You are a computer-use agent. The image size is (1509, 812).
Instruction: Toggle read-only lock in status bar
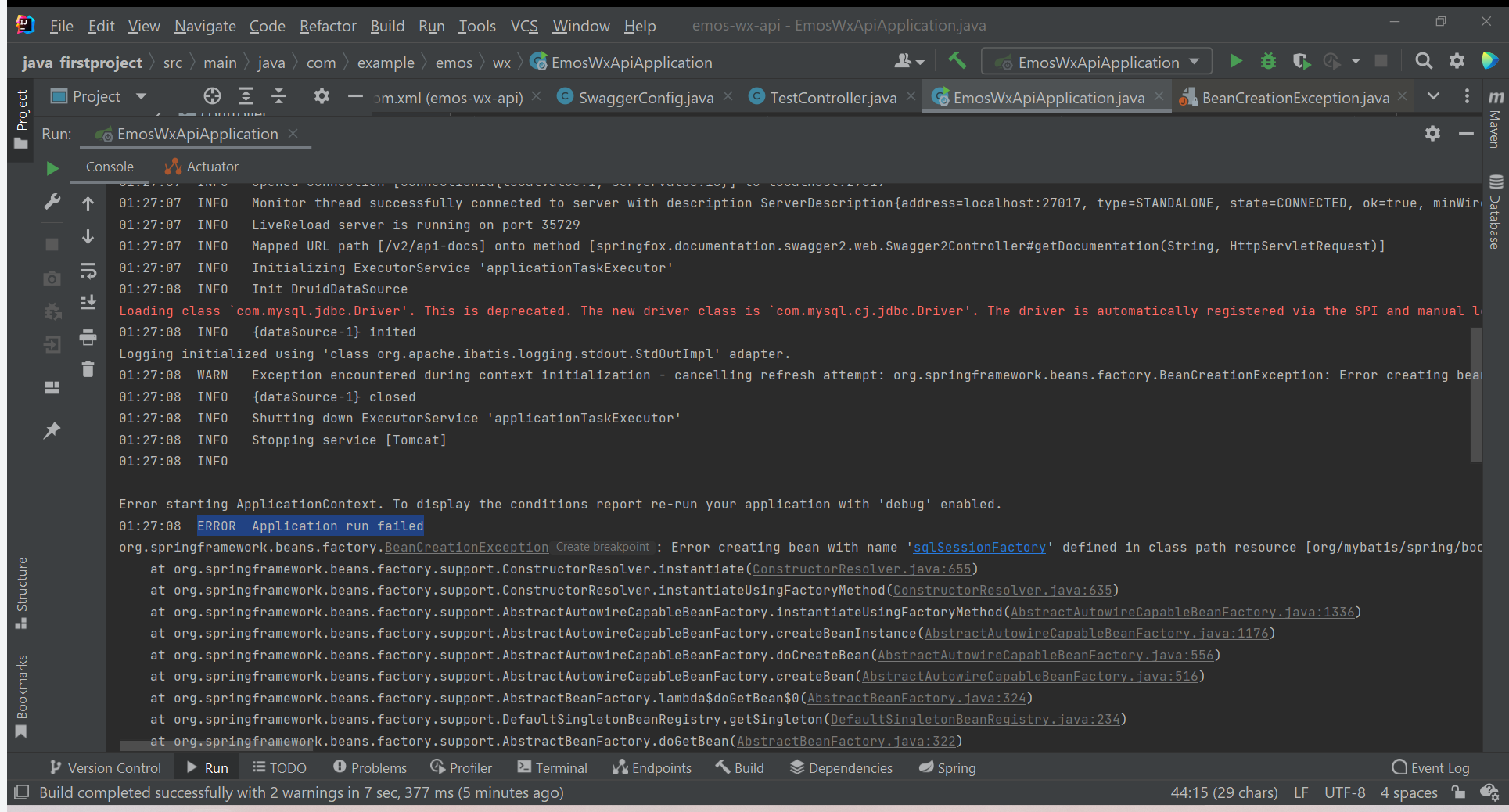(x=1458, y=792)
